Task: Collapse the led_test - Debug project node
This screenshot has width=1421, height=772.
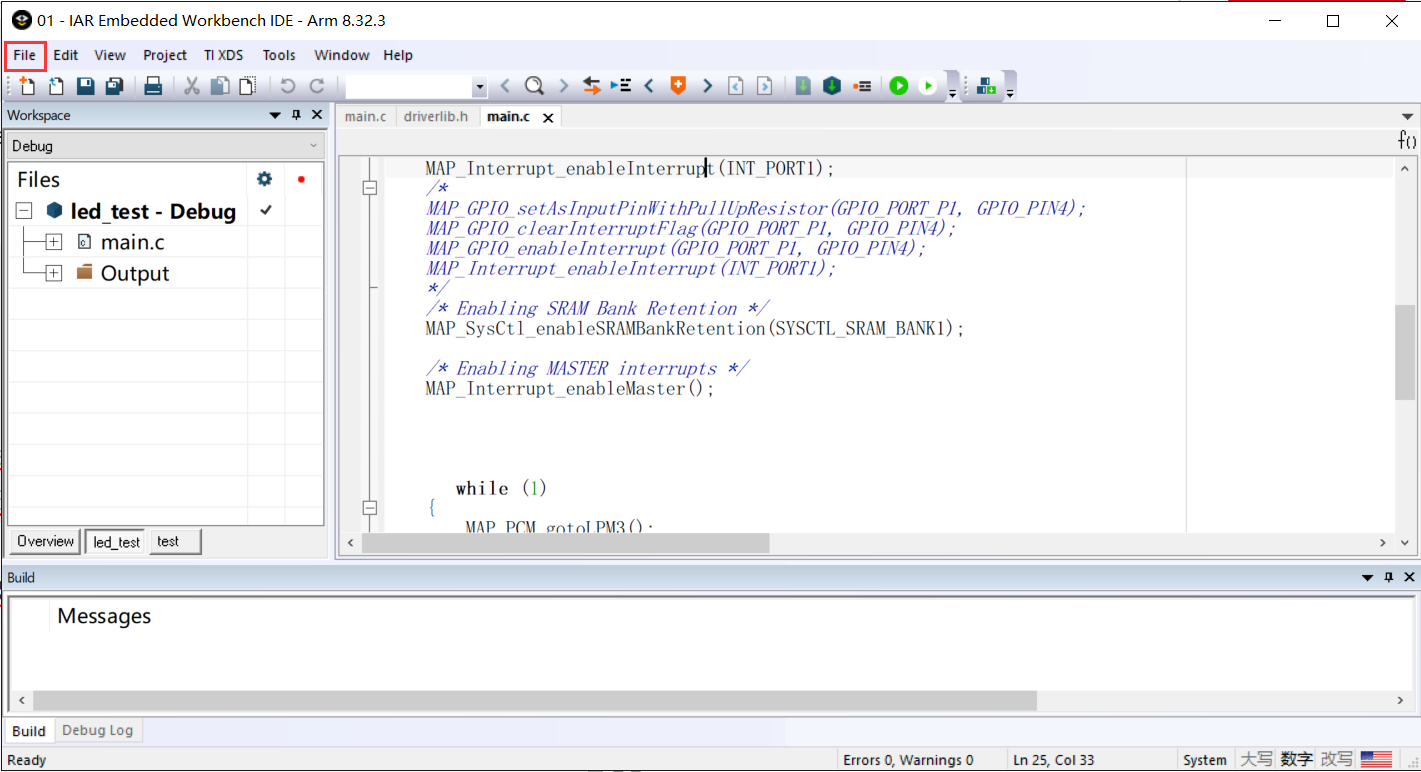Action: click(x=22, y=211)
